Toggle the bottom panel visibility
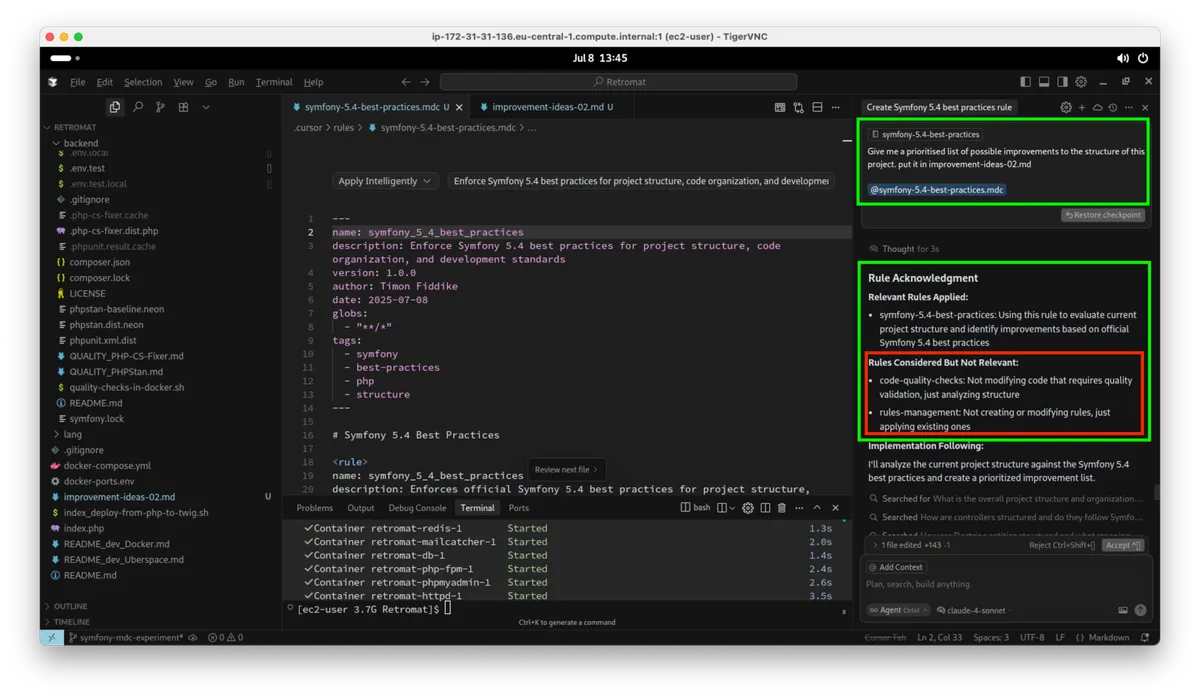1200x698 pixels. click(1042, 82)
